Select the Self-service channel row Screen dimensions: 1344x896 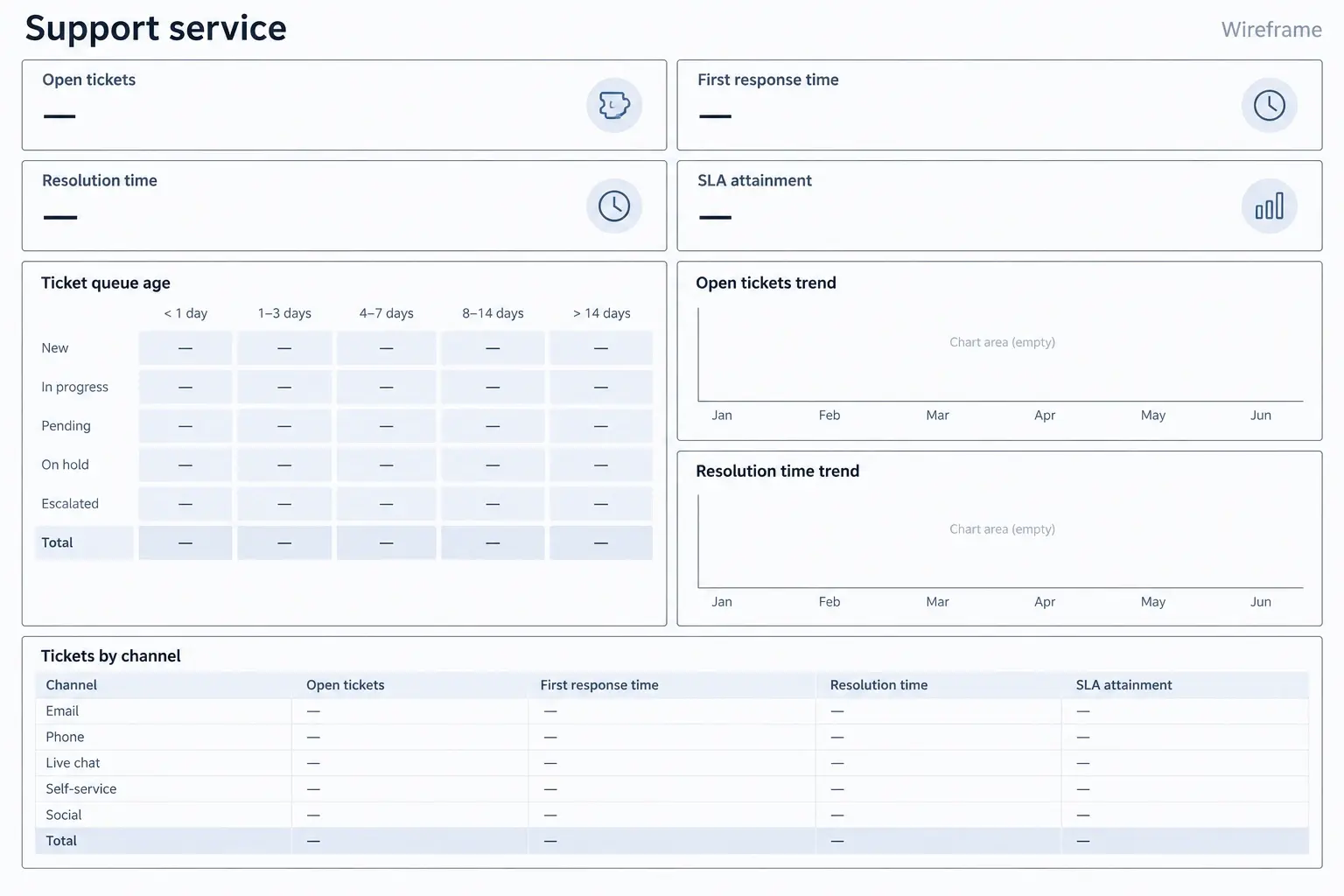pos(672,789)
